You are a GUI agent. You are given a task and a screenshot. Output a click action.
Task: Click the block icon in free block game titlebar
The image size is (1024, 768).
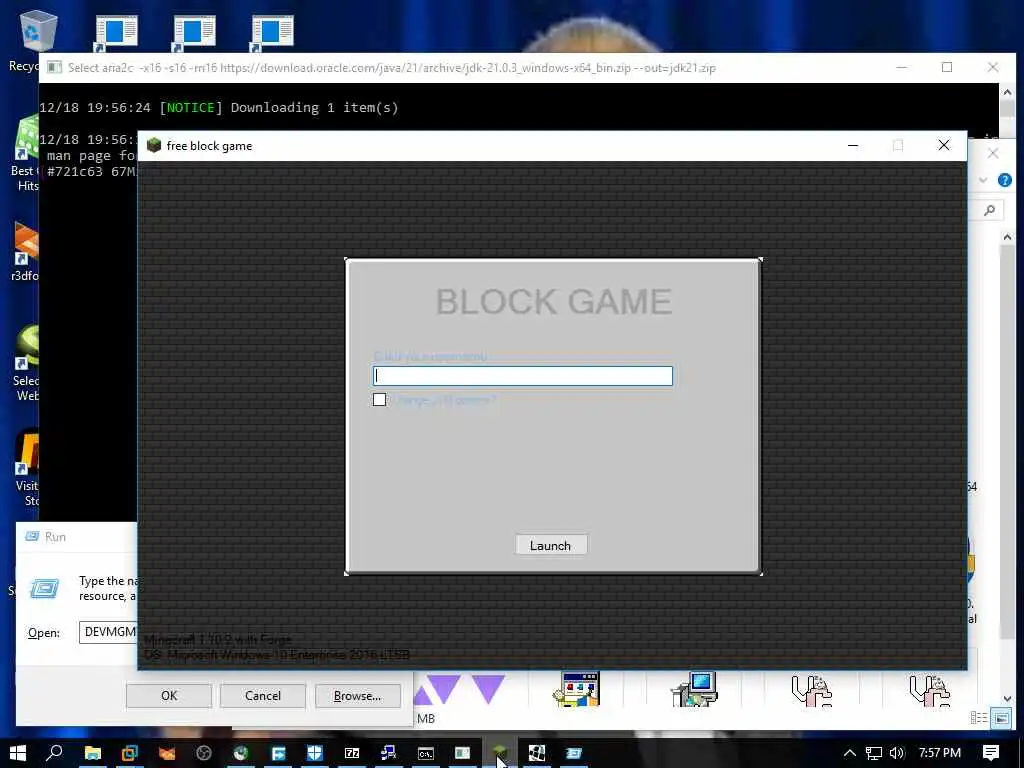(x=154, y=145)
